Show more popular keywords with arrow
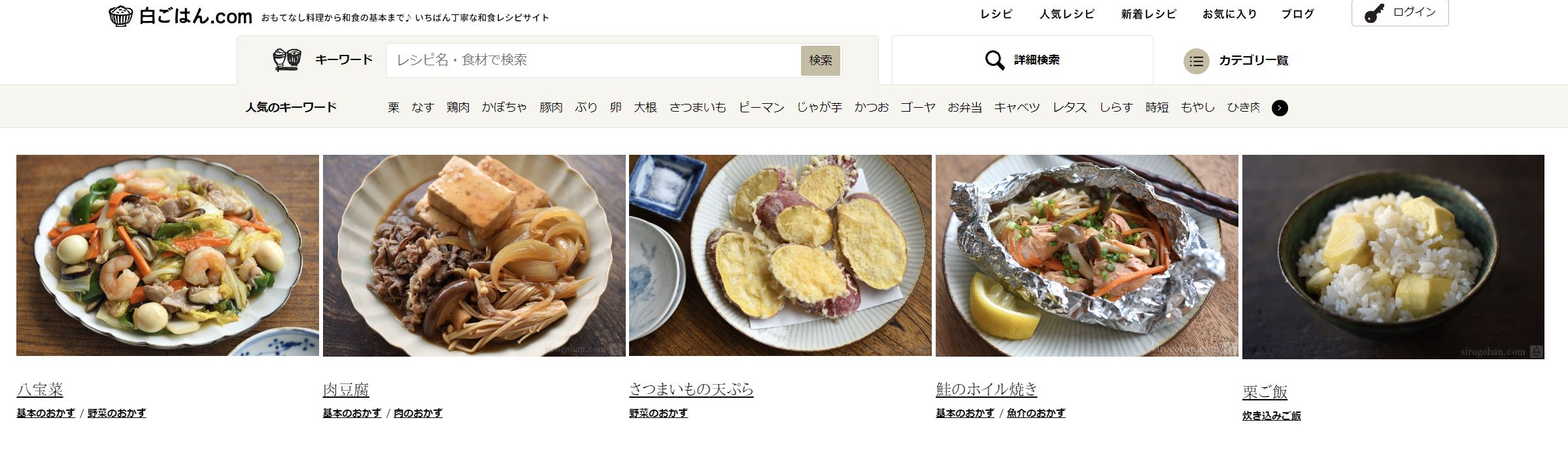The height and width of the screenshot is (452, 1568). coord(1280,108)
